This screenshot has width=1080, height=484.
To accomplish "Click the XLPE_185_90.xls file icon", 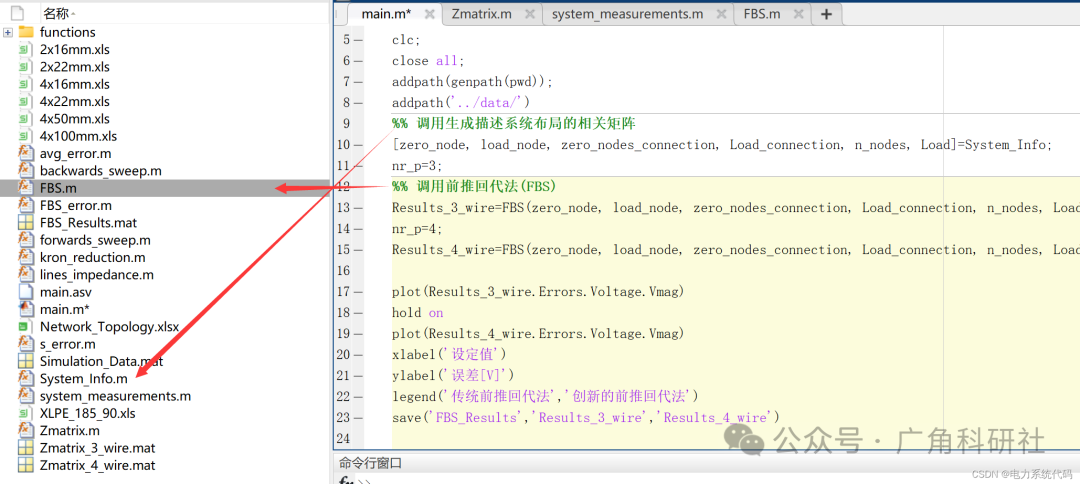I will [25, 413].
